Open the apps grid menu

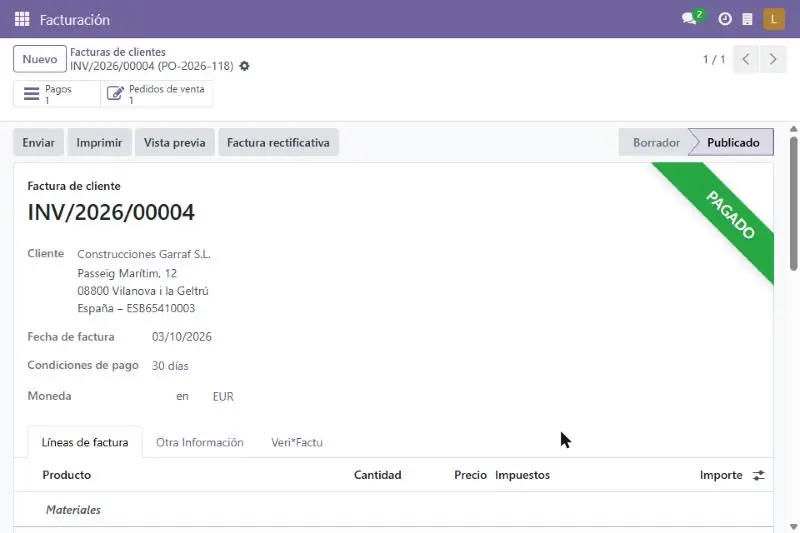[x=22, y=19]
